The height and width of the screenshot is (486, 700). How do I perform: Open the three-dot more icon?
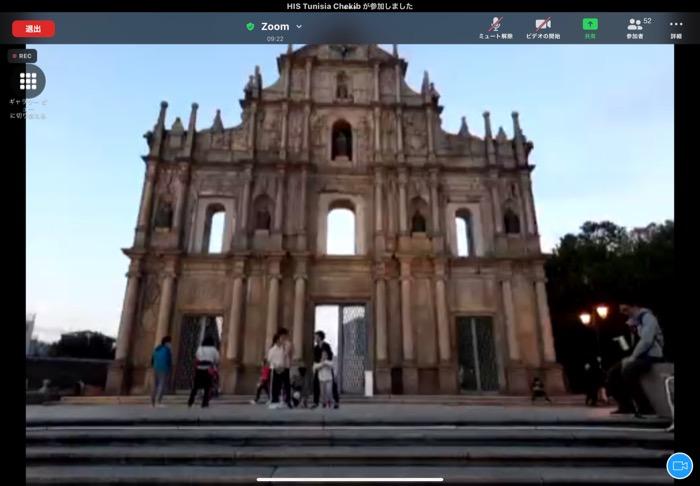pyautogui.click(x=676, y=23)
